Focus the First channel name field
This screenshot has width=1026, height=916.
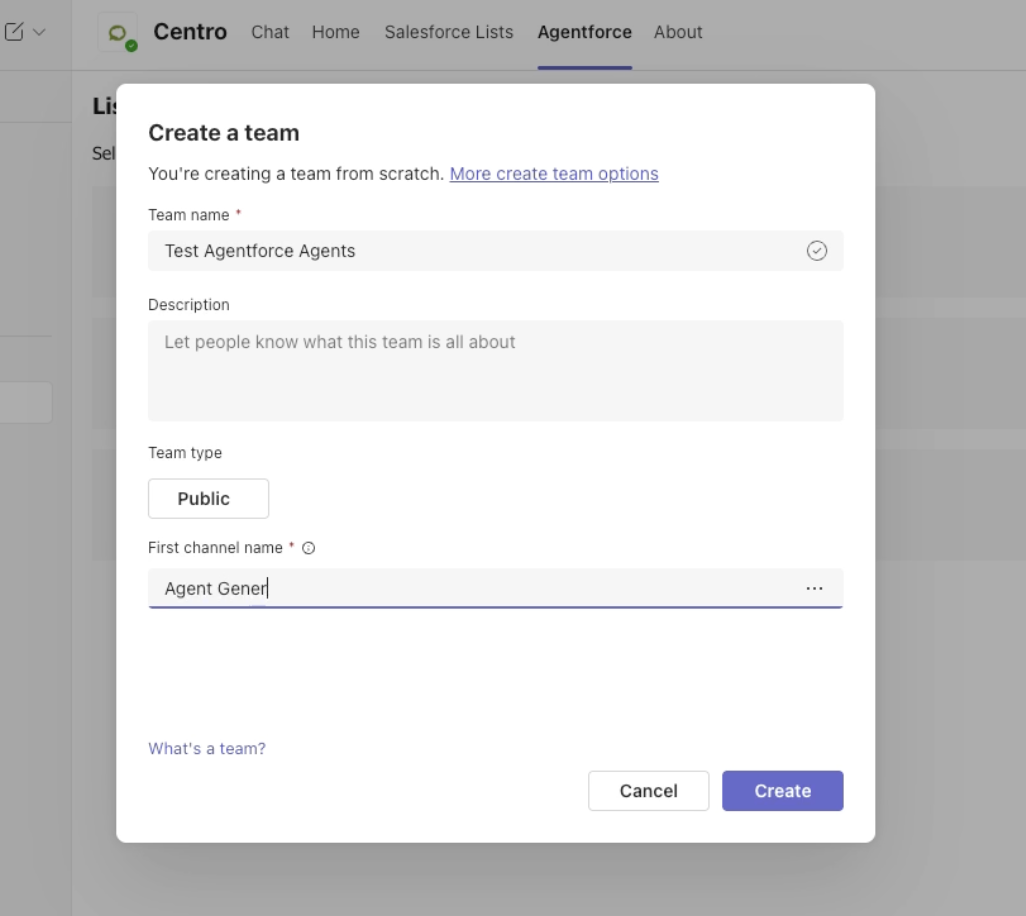coord(495,588)
